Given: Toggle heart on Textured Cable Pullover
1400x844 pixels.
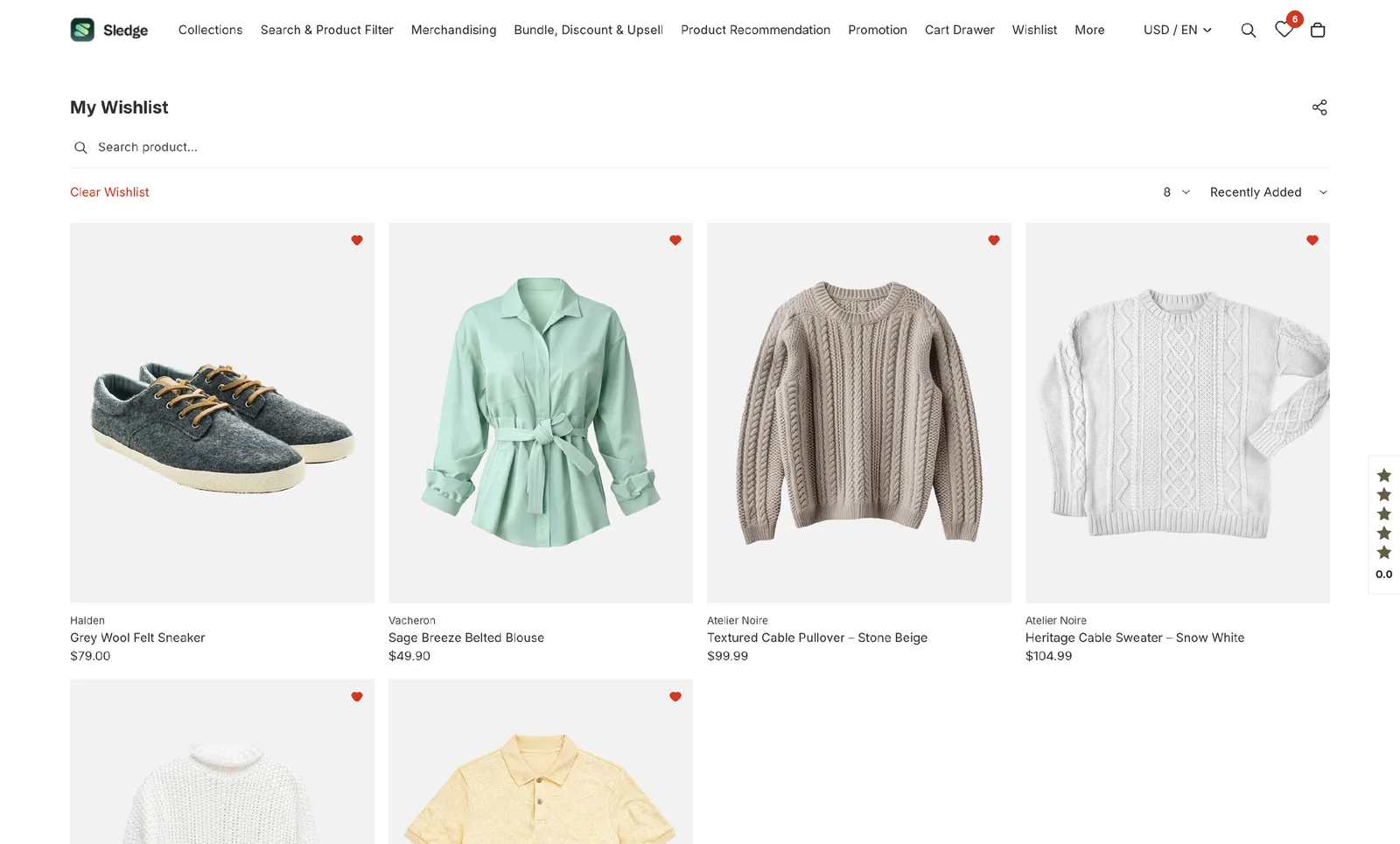Looking at the screenshot, I should (994, 241).
